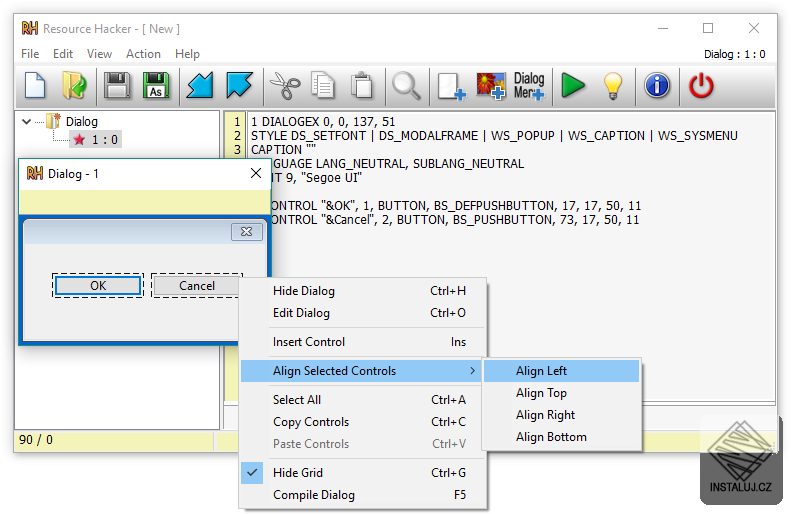Expand Align Selected Controls submenu
The height and width of the screenshot is (514, 791).
(362, 371)
